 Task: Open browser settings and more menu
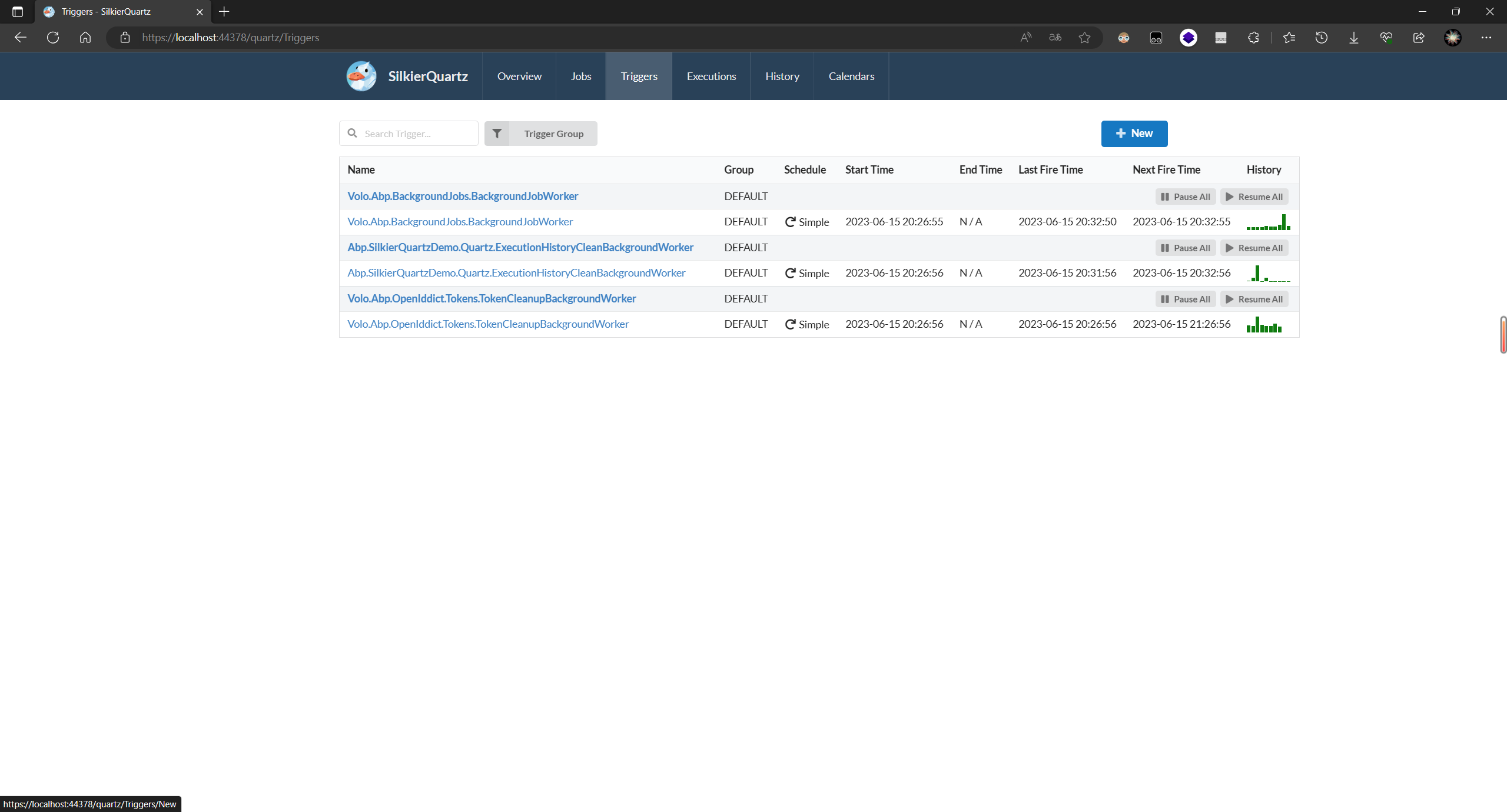1486,38
